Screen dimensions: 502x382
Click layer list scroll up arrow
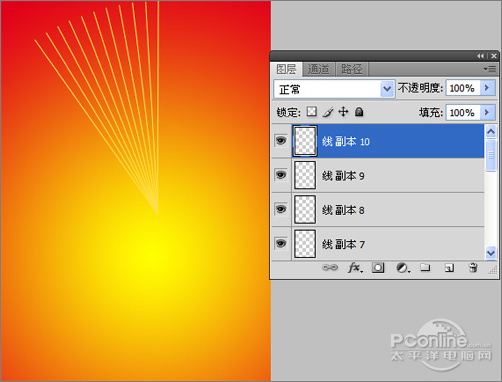coord(491,132)
